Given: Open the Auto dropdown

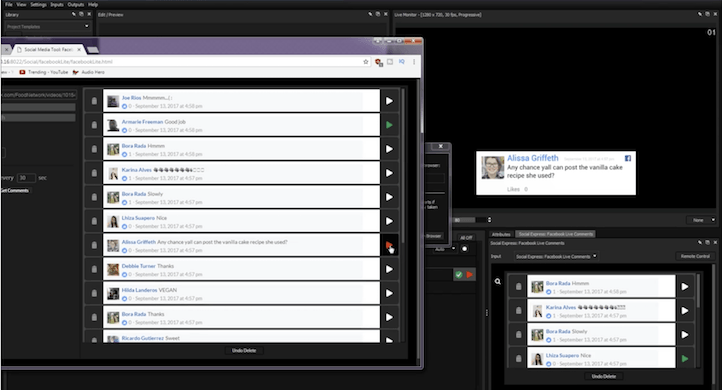Looking at the screenshot, I should click(444, 249).
